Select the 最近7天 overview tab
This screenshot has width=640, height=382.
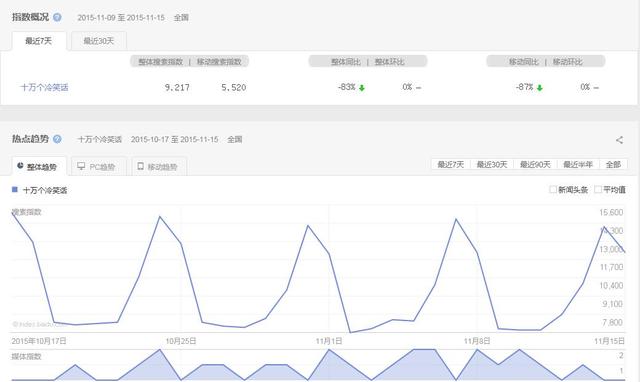39,41
